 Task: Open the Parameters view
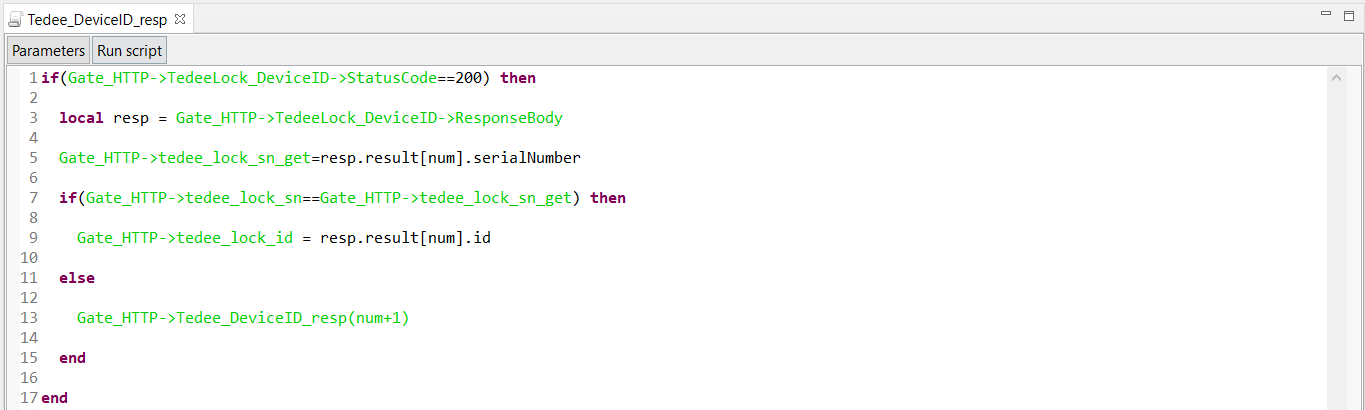coord(49,51)
